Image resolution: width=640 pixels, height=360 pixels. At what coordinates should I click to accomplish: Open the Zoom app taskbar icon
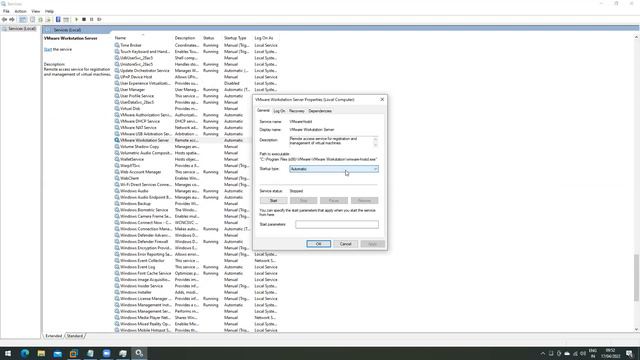click(107, 353)
